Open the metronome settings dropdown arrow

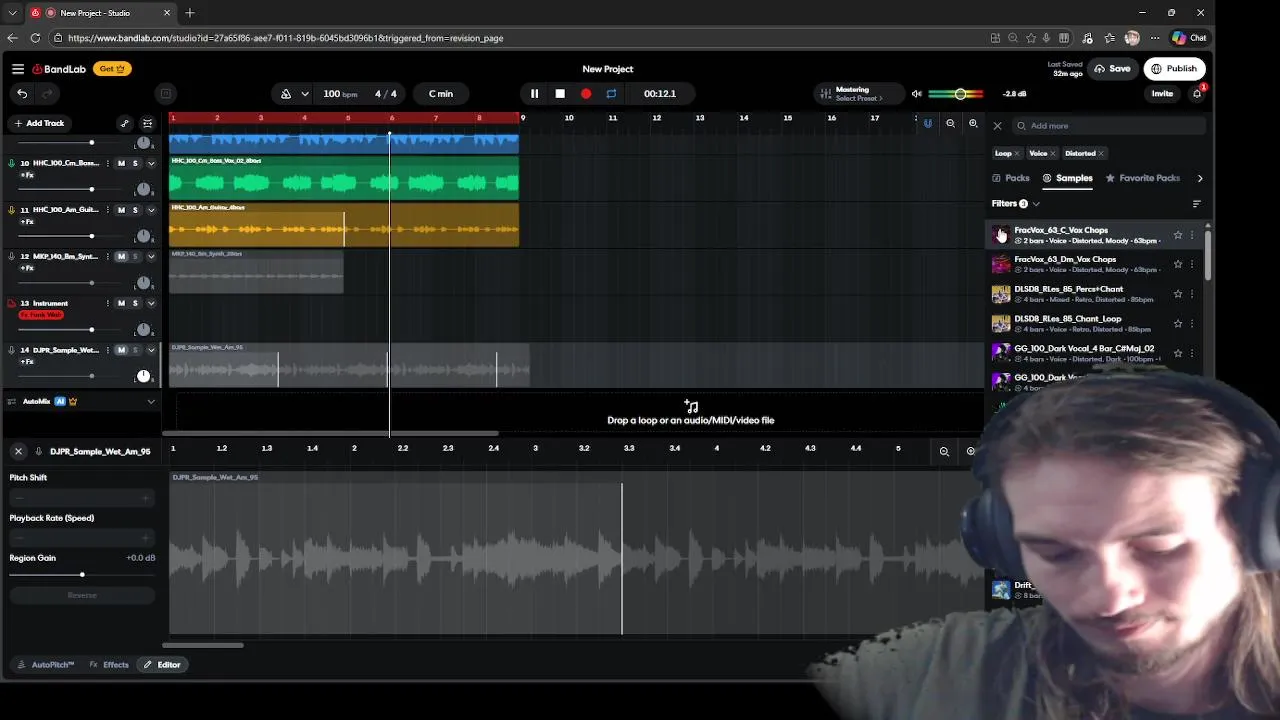pos(305,94)
